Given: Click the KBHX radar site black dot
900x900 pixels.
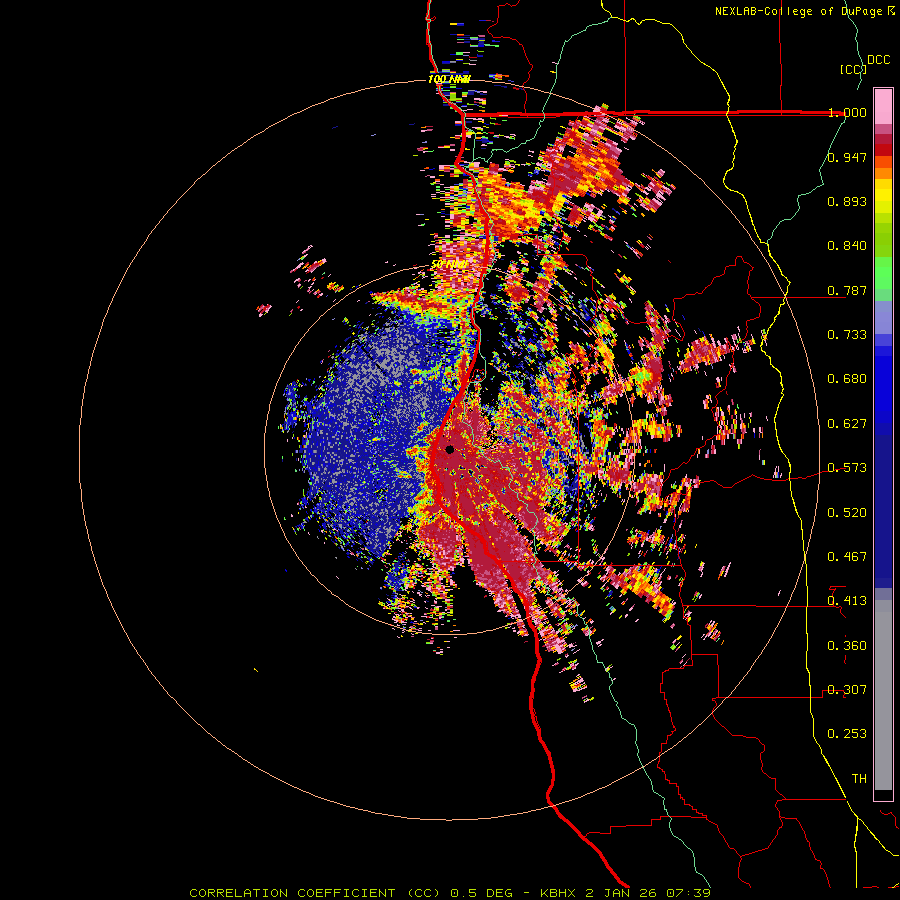Looking at the screenshot, I should coord(449,449).
